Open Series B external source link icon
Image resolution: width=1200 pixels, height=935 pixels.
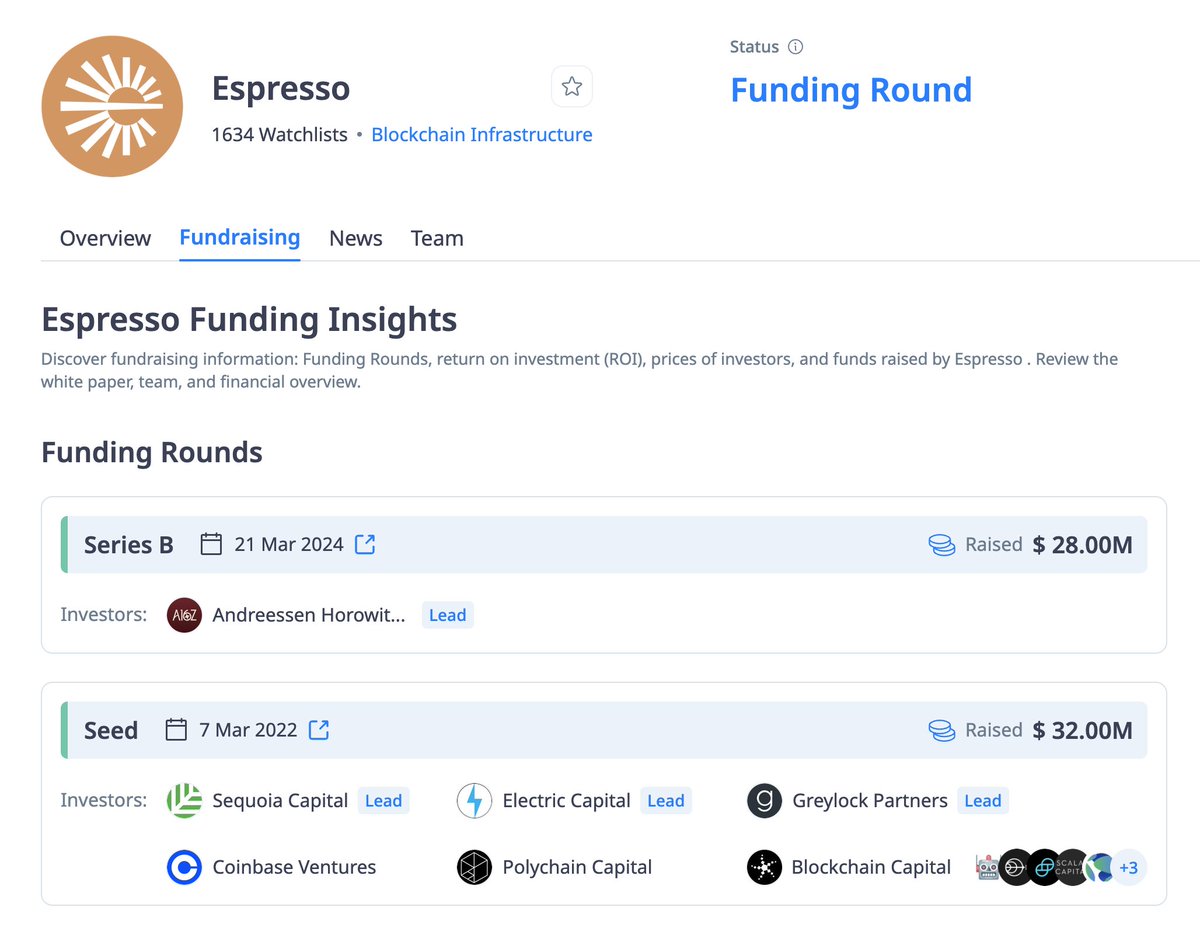click(366, 544)
